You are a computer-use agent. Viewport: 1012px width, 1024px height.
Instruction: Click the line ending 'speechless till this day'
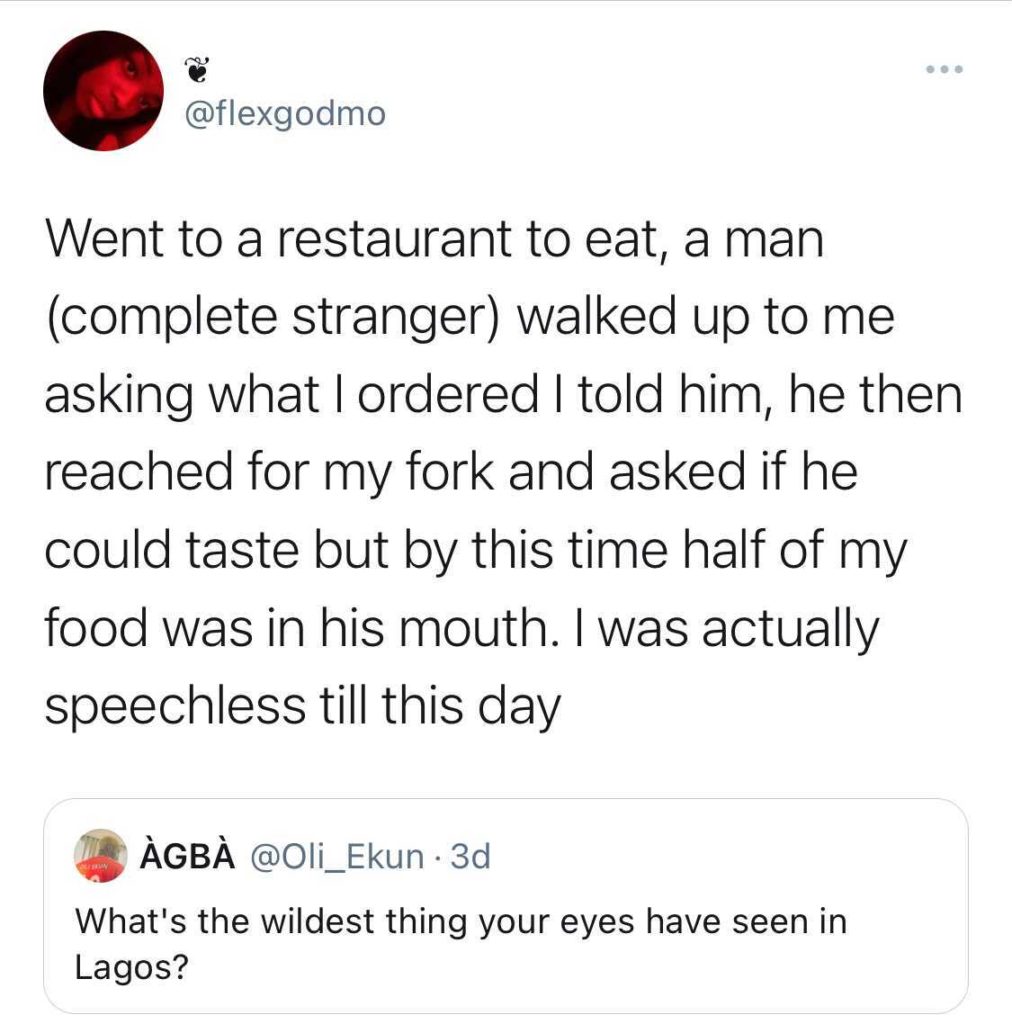[300, 706]
